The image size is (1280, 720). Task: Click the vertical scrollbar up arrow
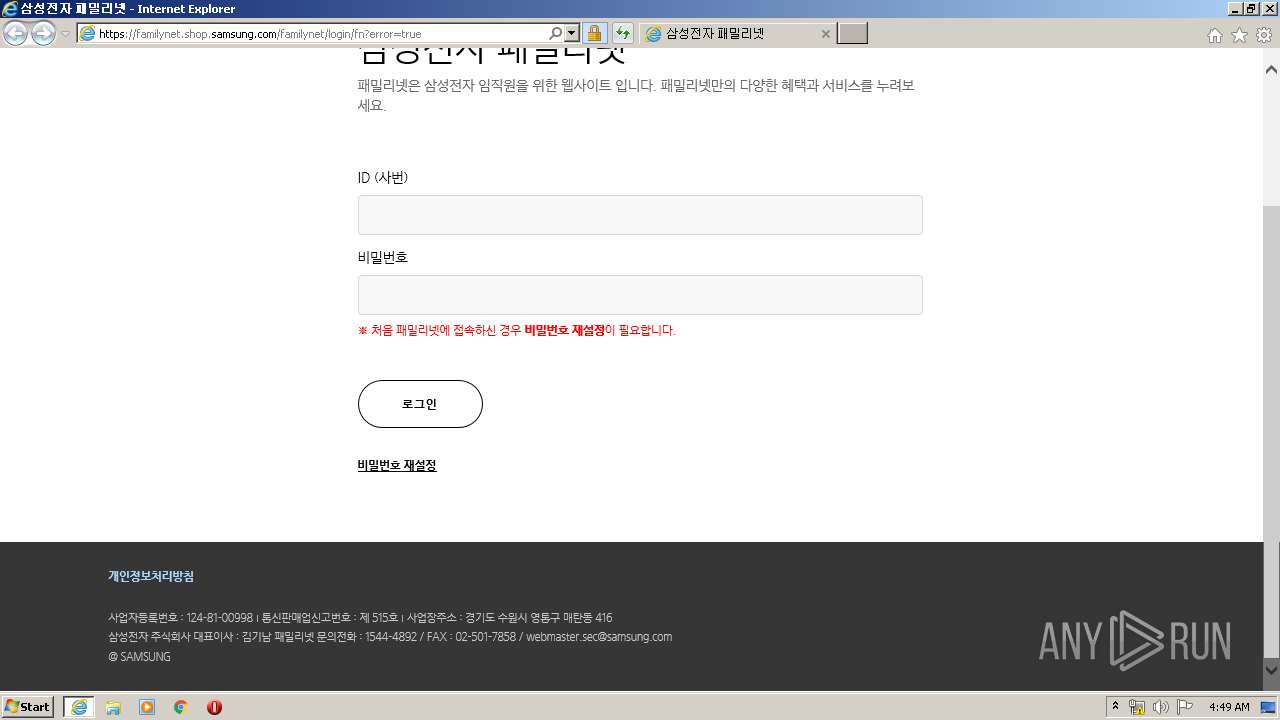click(x=1271, y=69)
